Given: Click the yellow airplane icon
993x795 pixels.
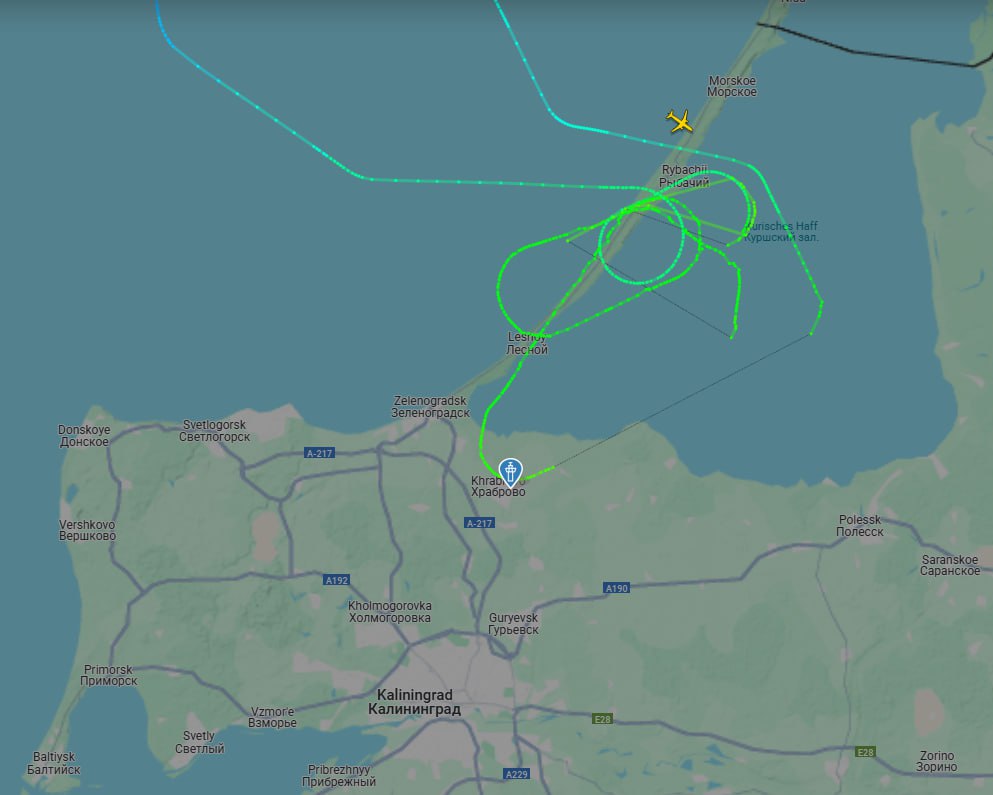Looking at the screenshot, I should click(x=680, y=121).
